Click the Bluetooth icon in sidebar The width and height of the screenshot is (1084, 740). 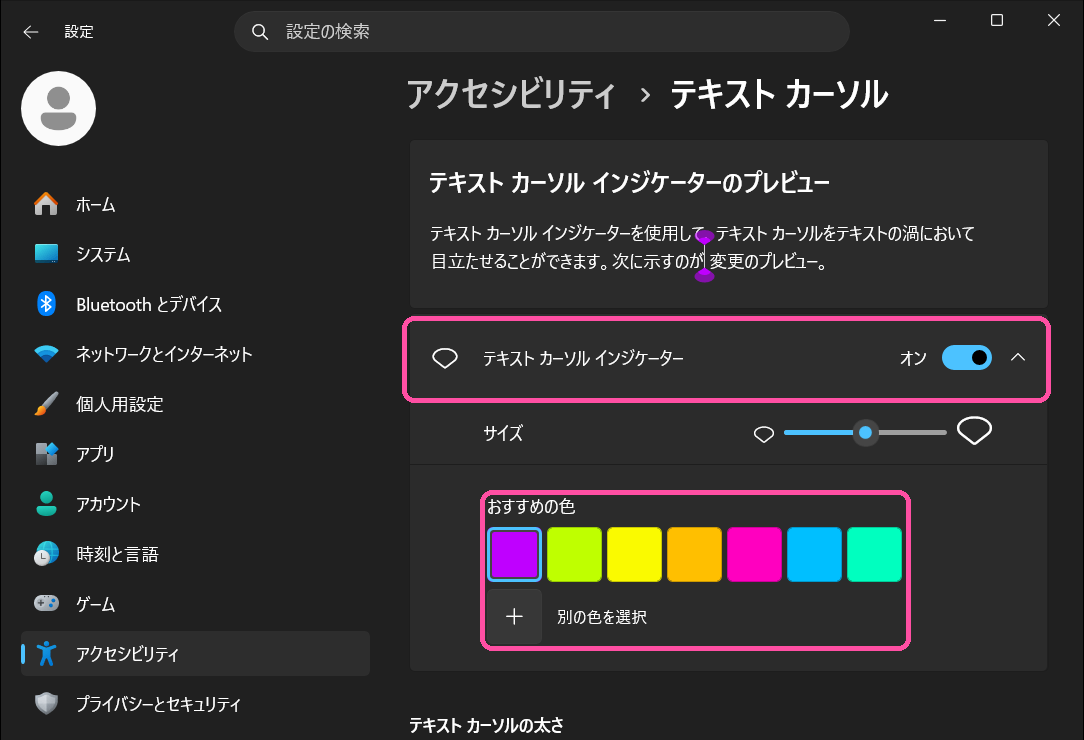click(46, 304)
